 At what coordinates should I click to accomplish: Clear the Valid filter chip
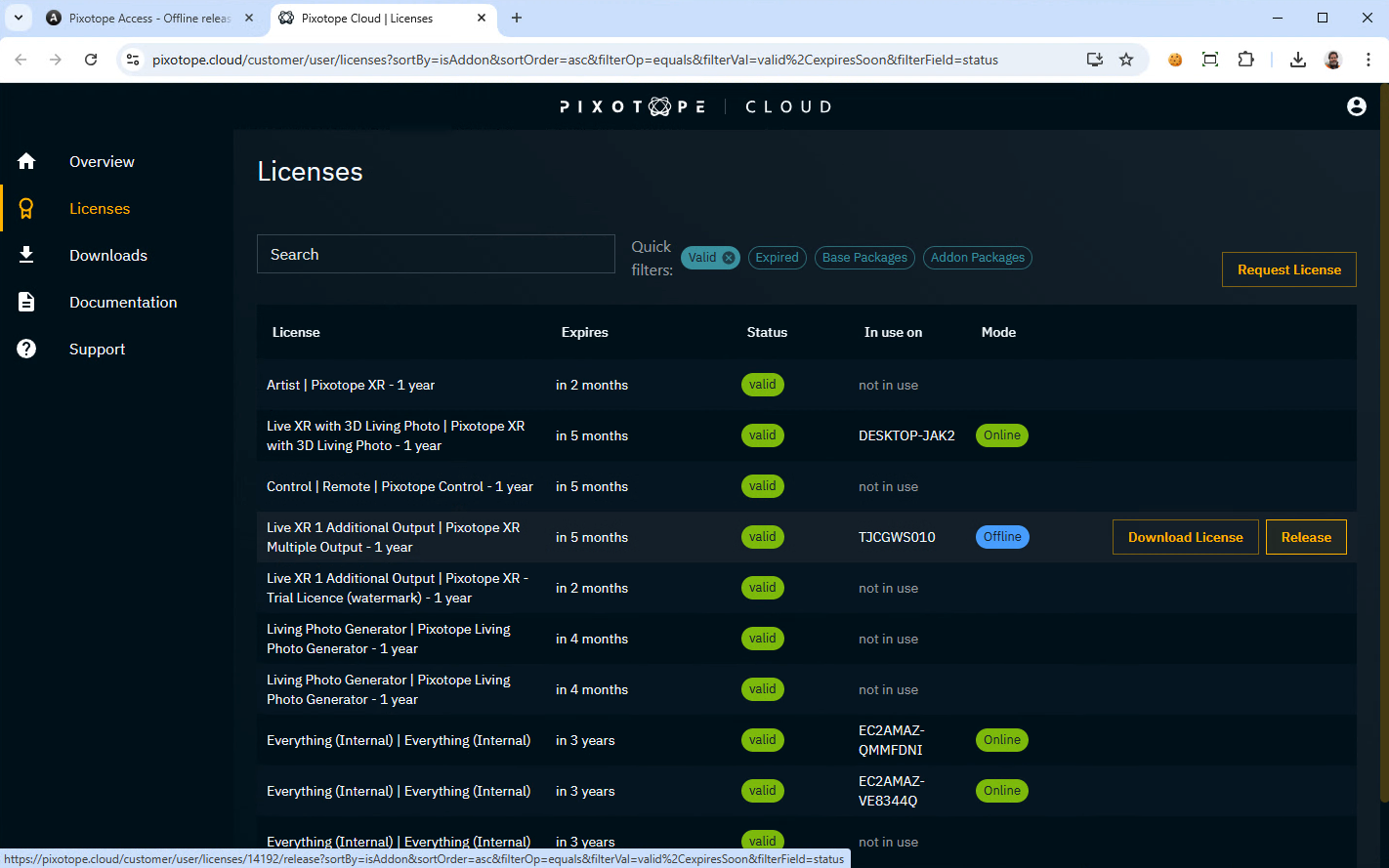(x=730, y=257)
